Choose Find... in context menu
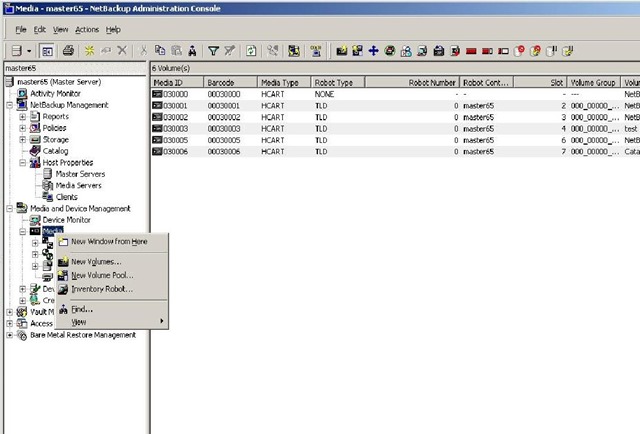The height and width of the screenshot is (434, 640). tap(111, 309)
